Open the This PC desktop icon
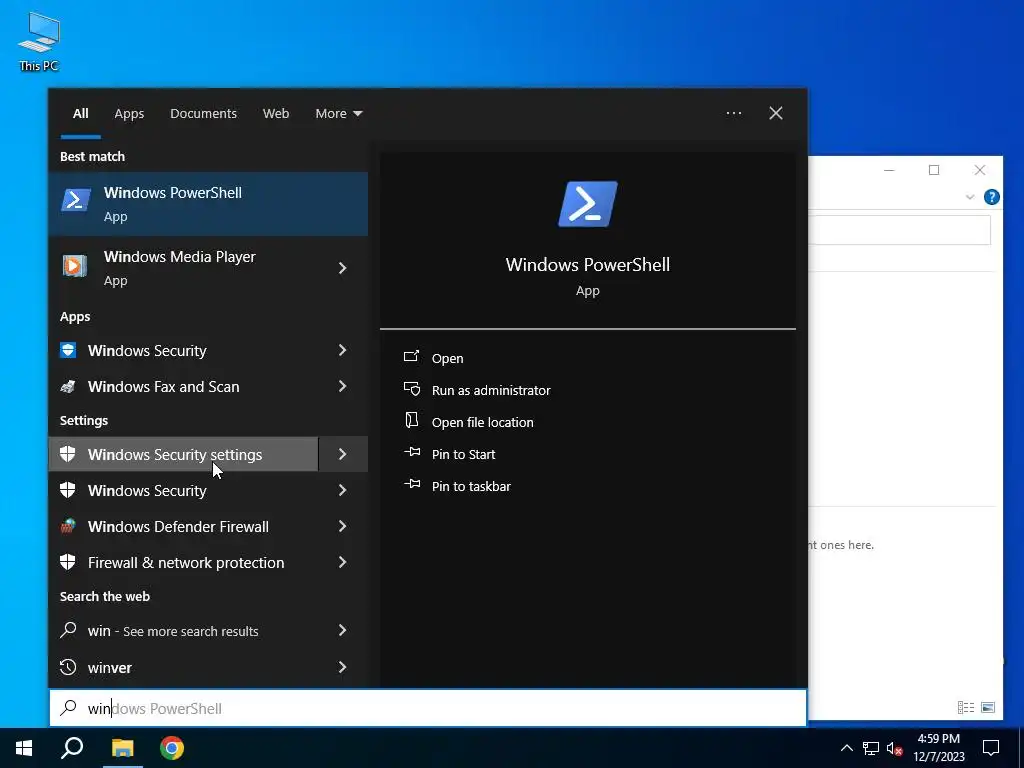The width and height of the screenshot is (1024, 768). 39,42
